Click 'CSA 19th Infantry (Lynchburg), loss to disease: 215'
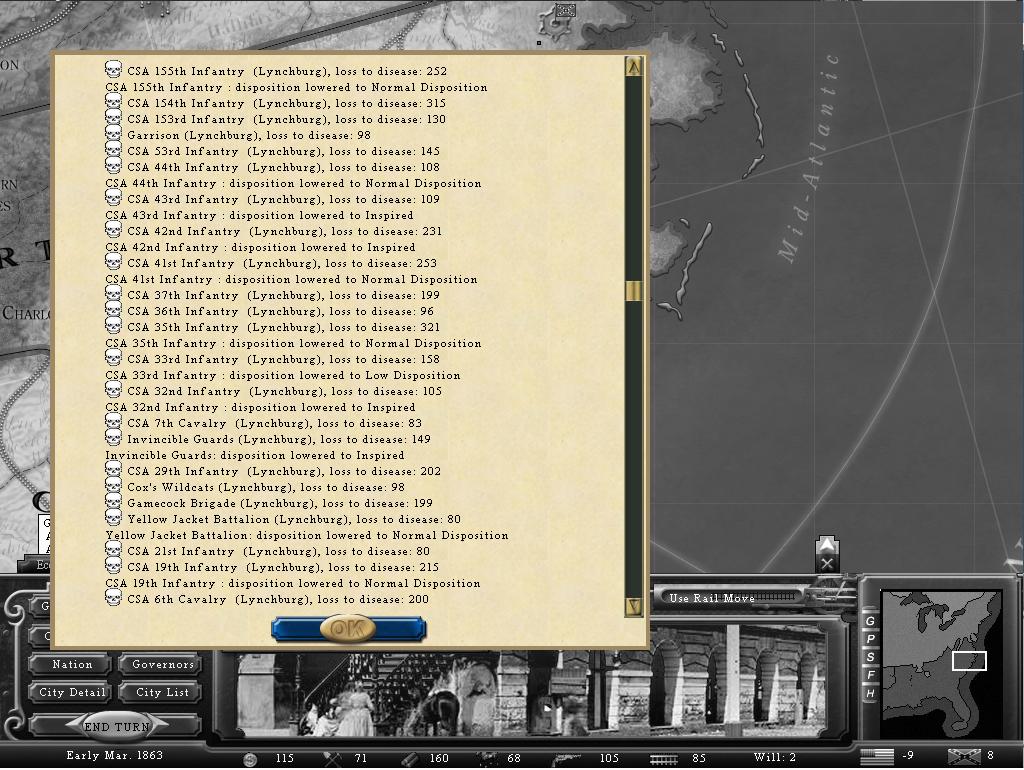The height and width of the screenshot is (770, 1024). click(283, 567)
